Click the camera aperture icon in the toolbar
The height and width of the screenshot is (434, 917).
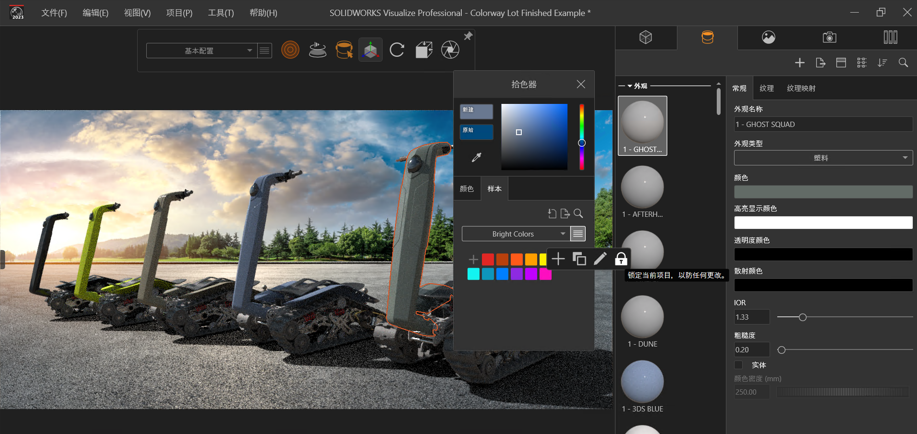(x=450, y=50)
